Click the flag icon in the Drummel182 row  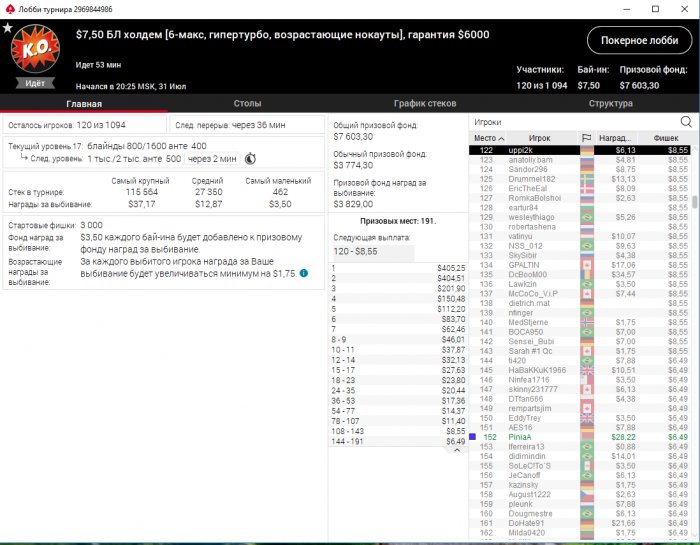(x=587, y=179)
